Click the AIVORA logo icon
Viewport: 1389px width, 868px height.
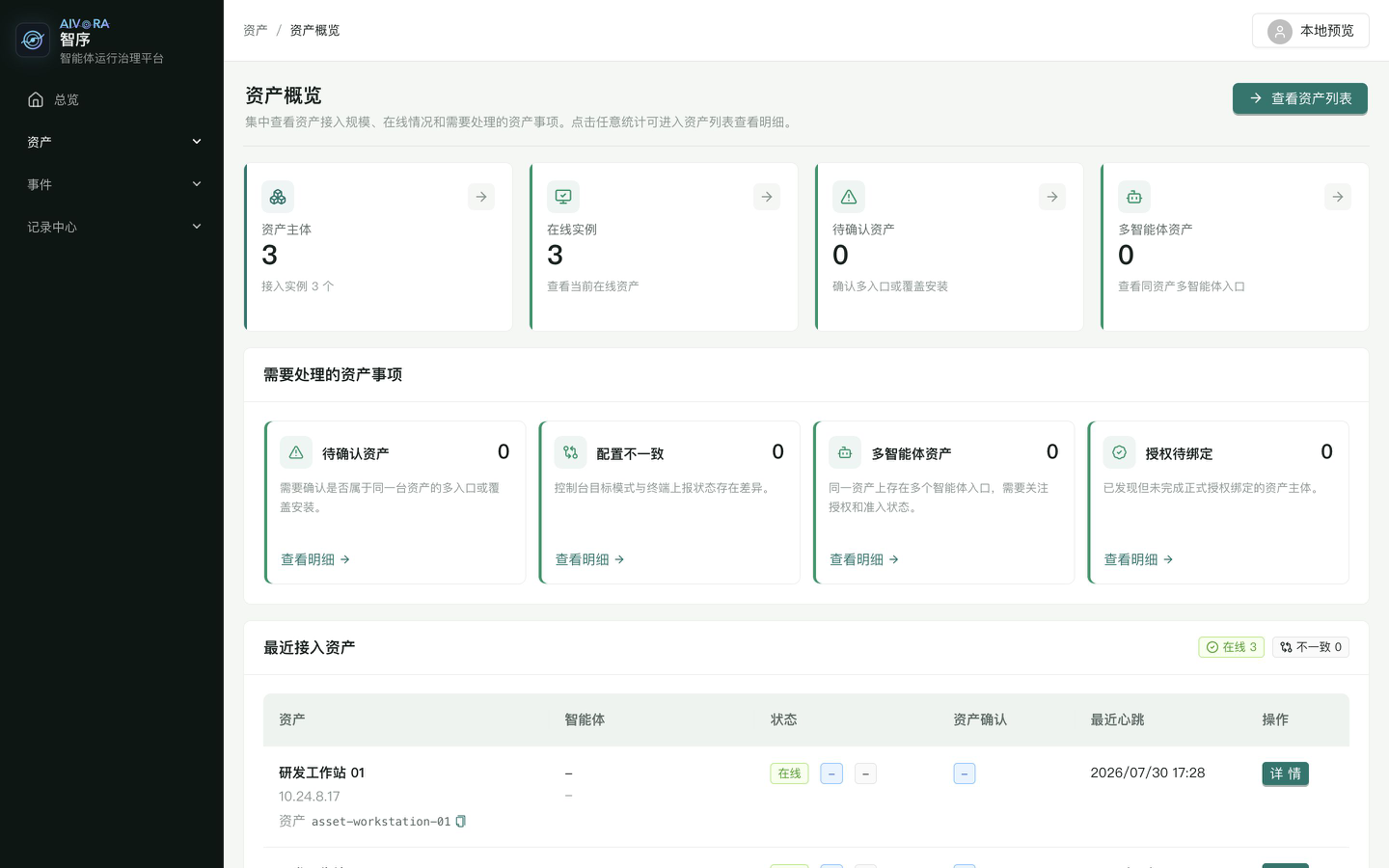pyautogui.click(x=33, y=40)
